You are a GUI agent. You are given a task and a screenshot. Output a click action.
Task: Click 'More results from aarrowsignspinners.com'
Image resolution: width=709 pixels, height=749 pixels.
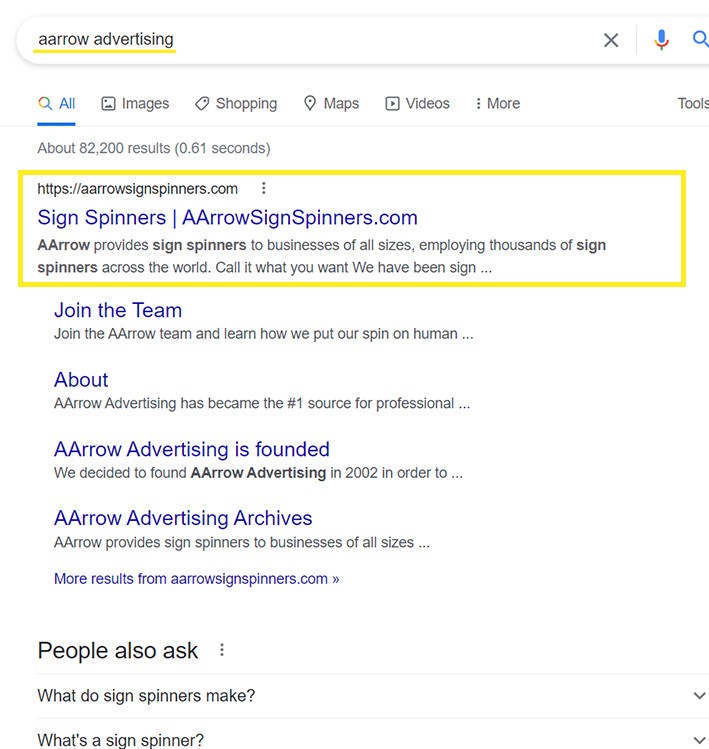(196, 579)
